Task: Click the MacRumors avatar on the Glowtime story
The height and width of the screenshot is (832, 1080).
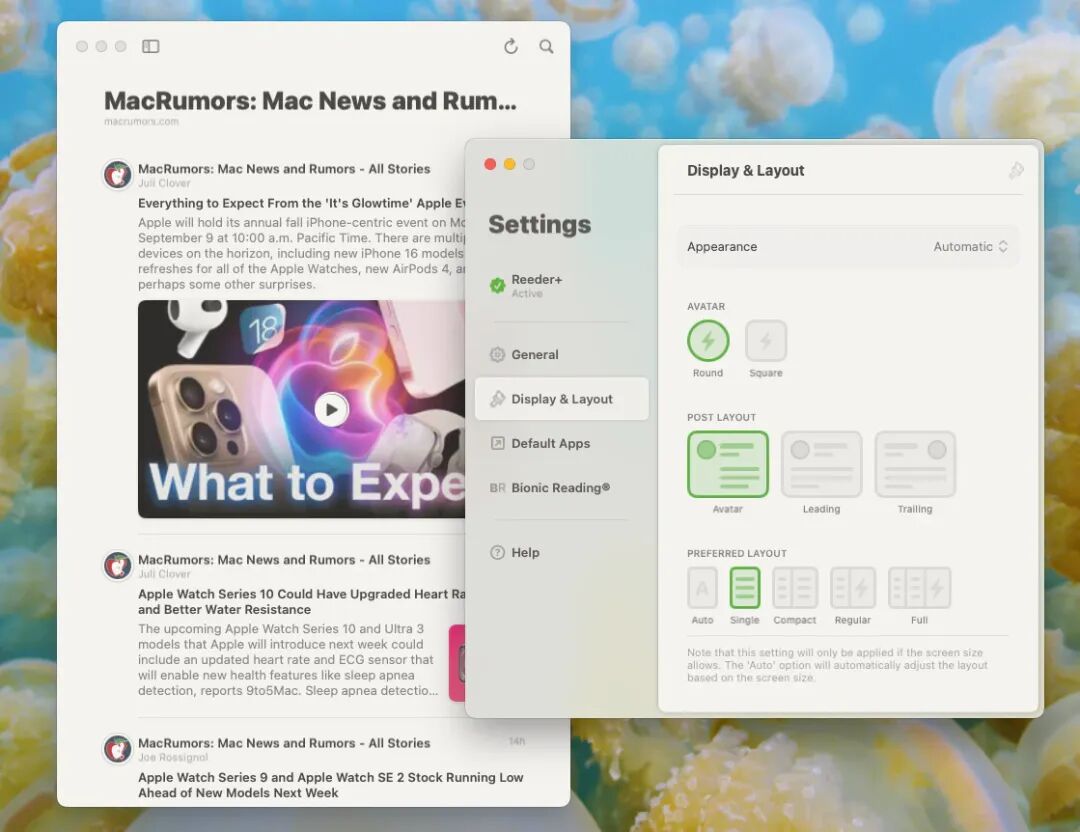Action: tap(118, 175)
